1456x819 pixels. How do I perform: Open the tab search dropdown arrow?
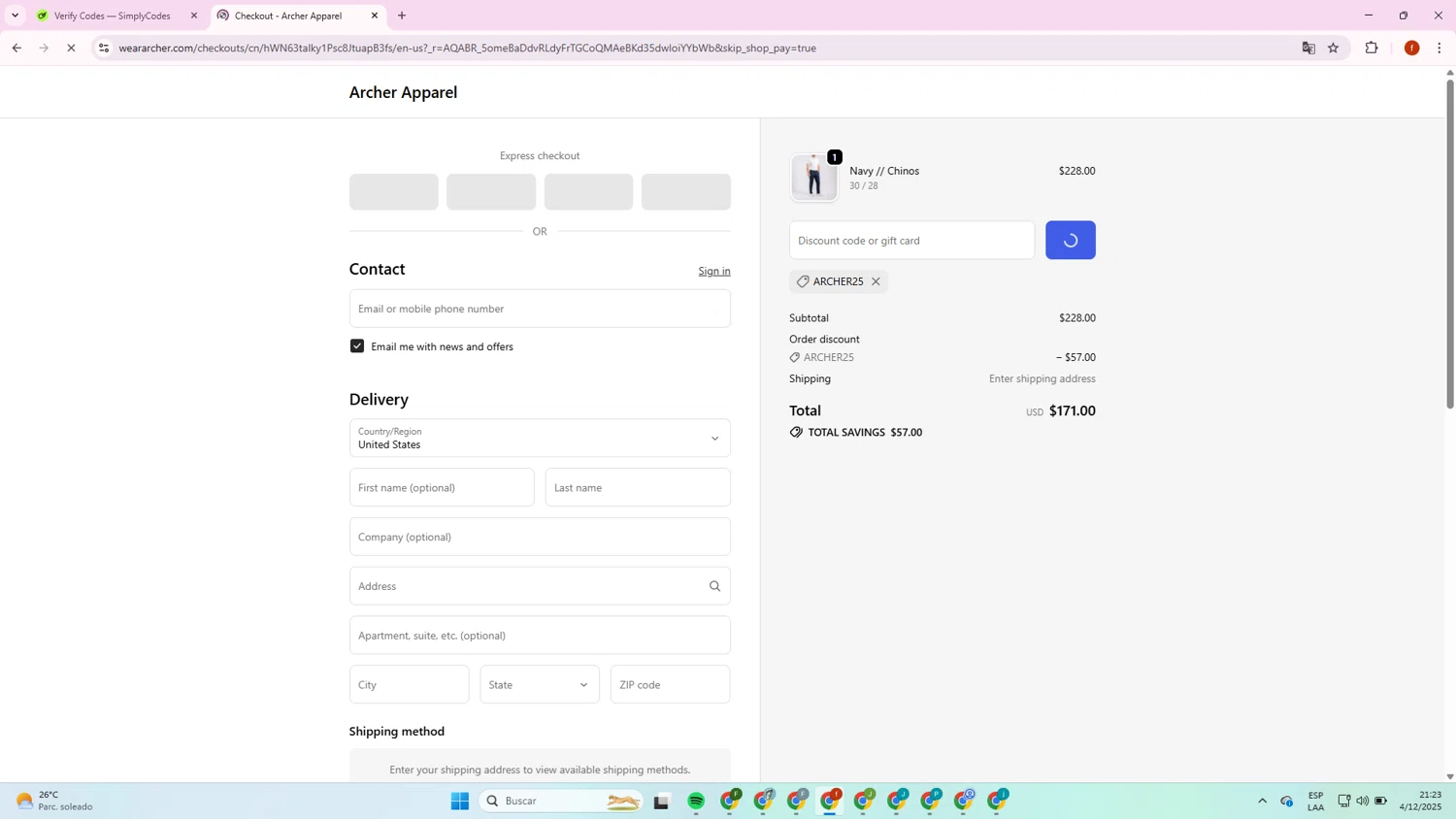tap(15, 16)
